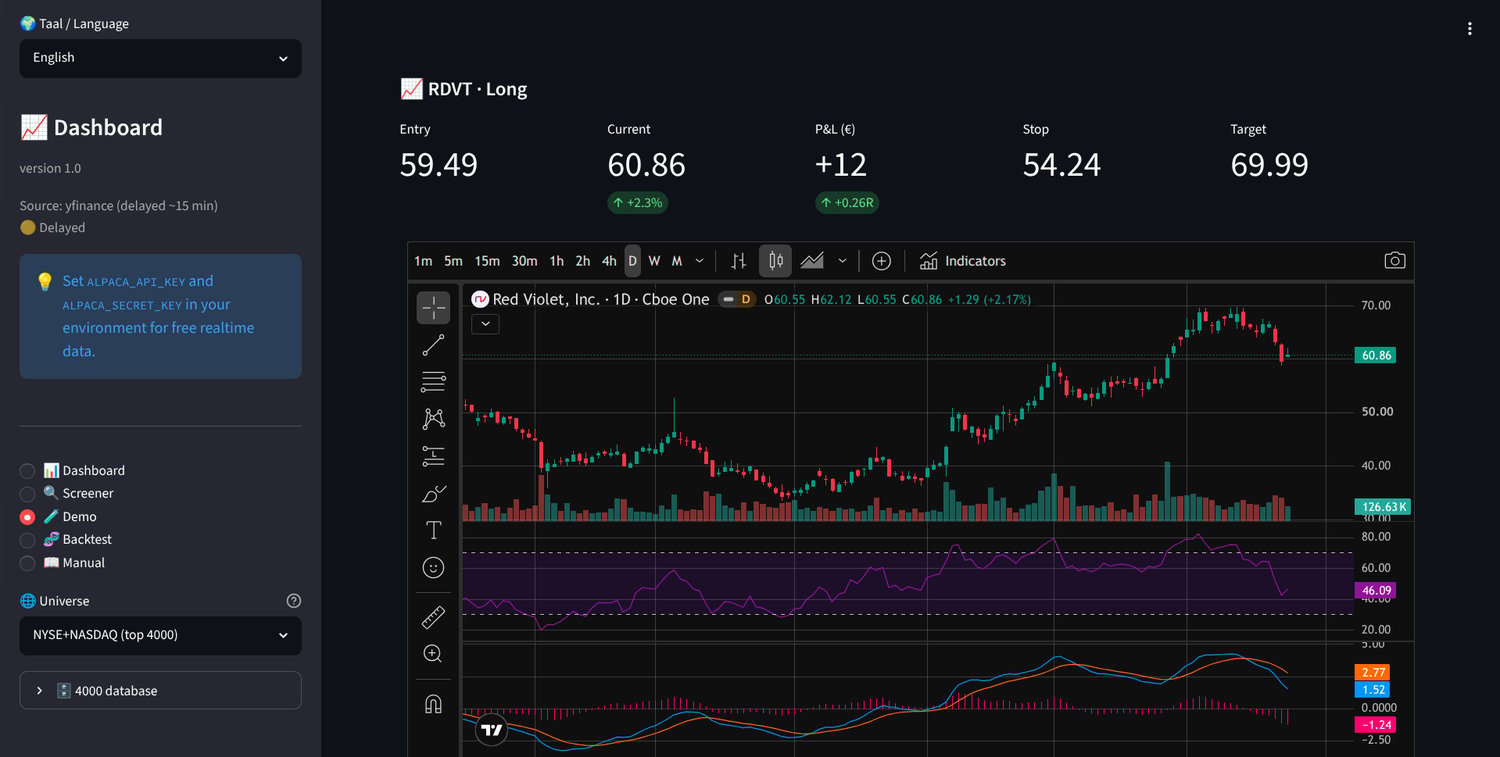
Task: Open the NYSE+NASDAQ universe dropdown
Action: (x=160, y=635)
